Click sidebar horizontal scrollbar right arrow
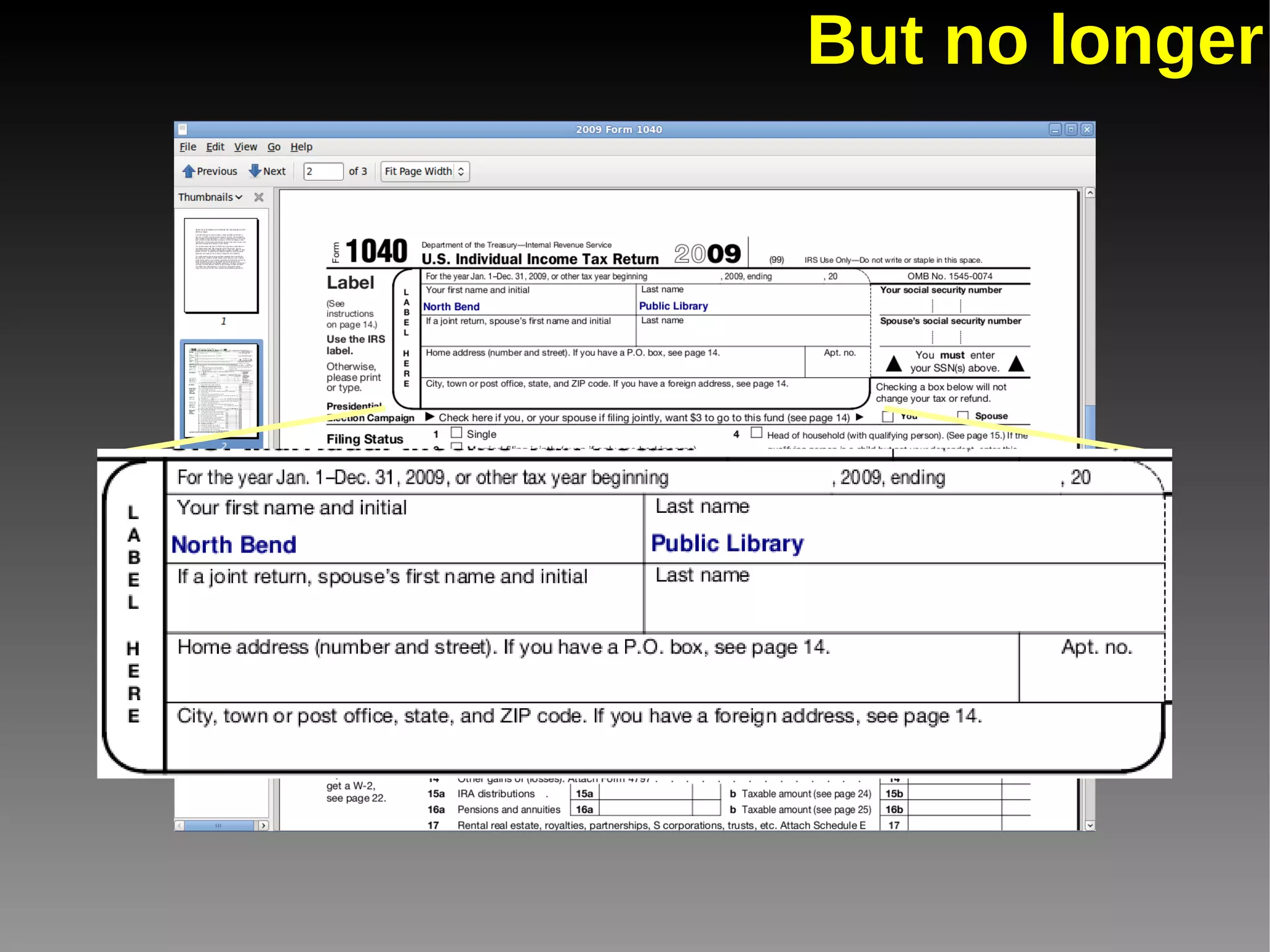 (264, 825)
